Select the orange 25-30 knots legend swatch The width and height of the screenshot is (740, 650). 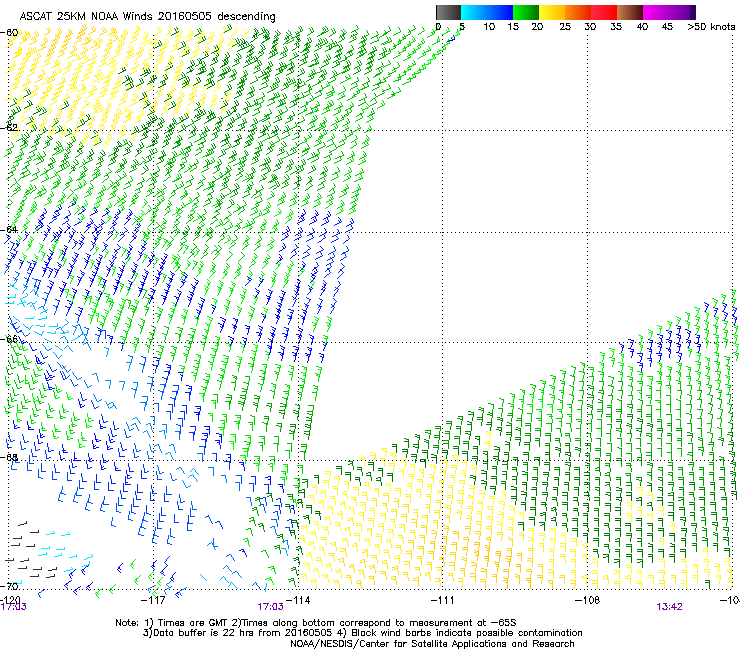point(578,12)
